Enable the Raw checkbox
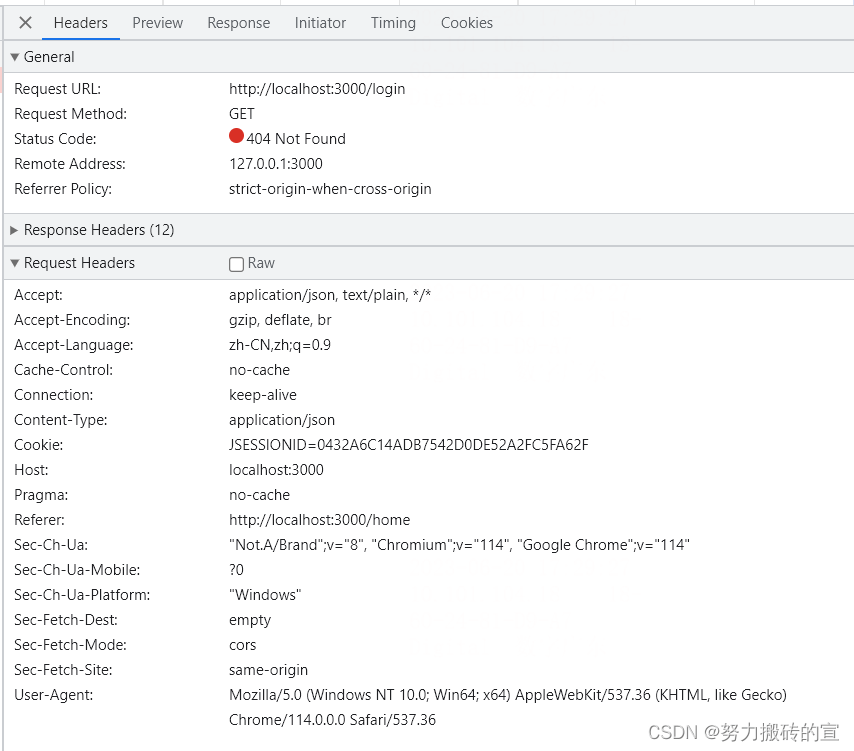The height and width of the screenshot is (751, 854). click(237, 264)
